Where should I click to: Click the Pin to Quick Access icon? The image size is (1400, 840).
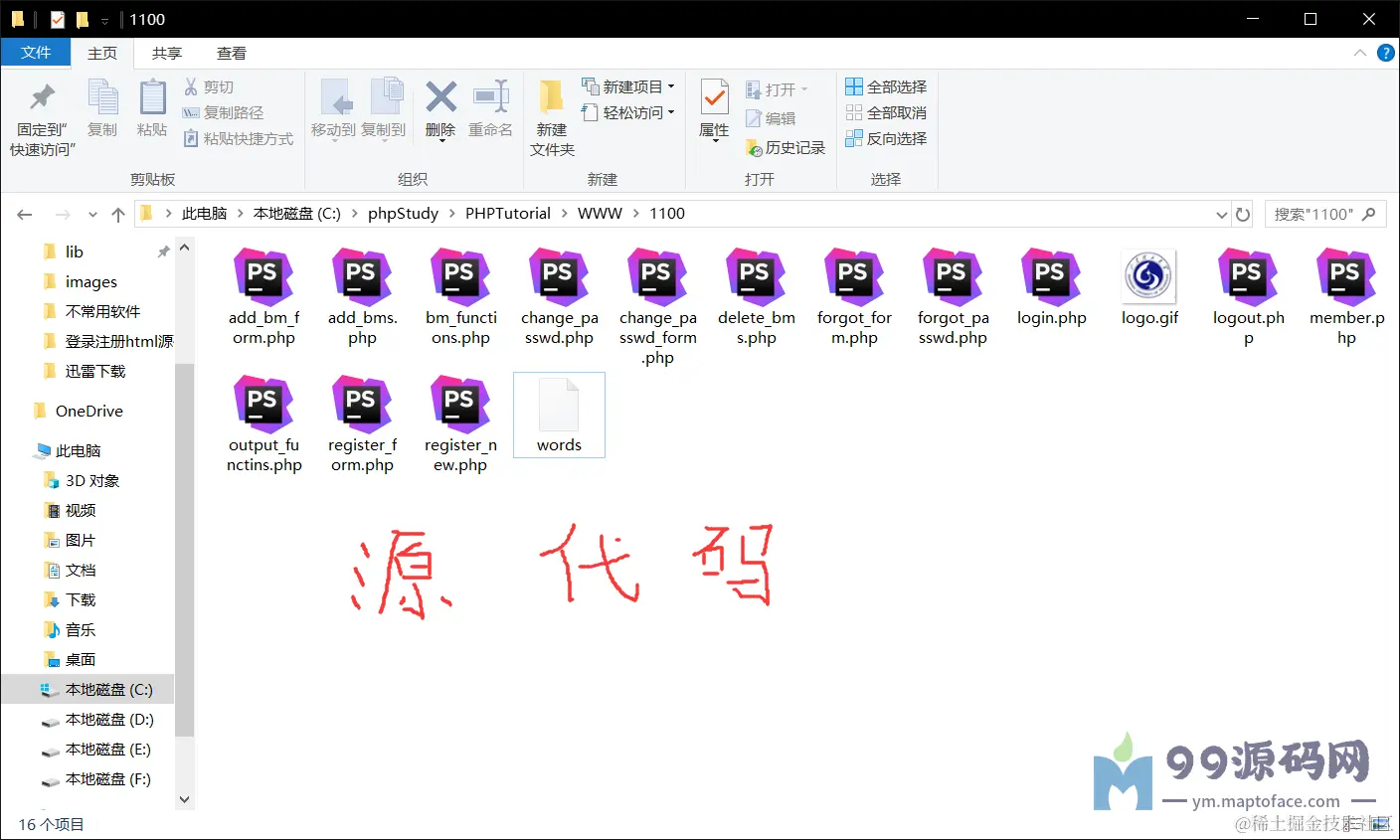(x=42, y=97)
